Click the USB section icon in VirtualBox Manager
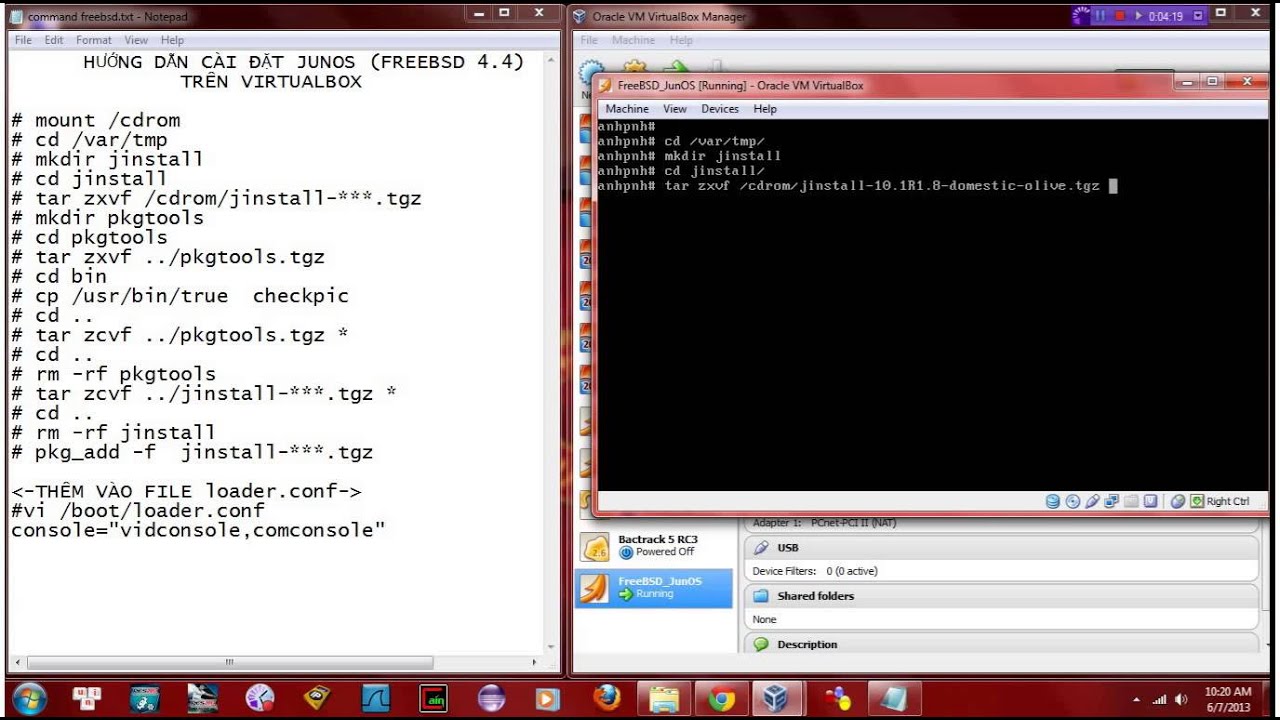1280x720 pixels. pyautogui.click(x=761, y=548)
